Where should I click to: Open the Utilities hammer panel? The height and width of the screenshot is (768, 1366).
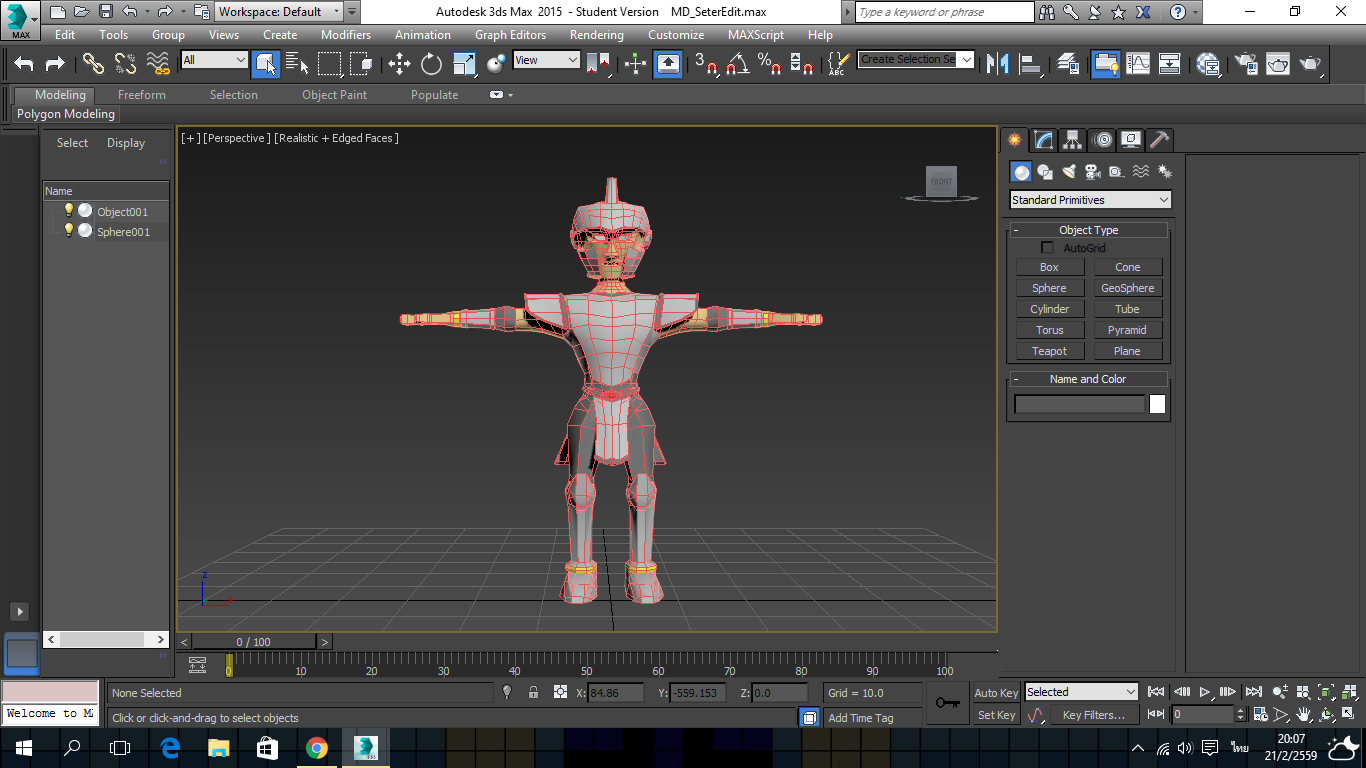(x=1158, y=140)
